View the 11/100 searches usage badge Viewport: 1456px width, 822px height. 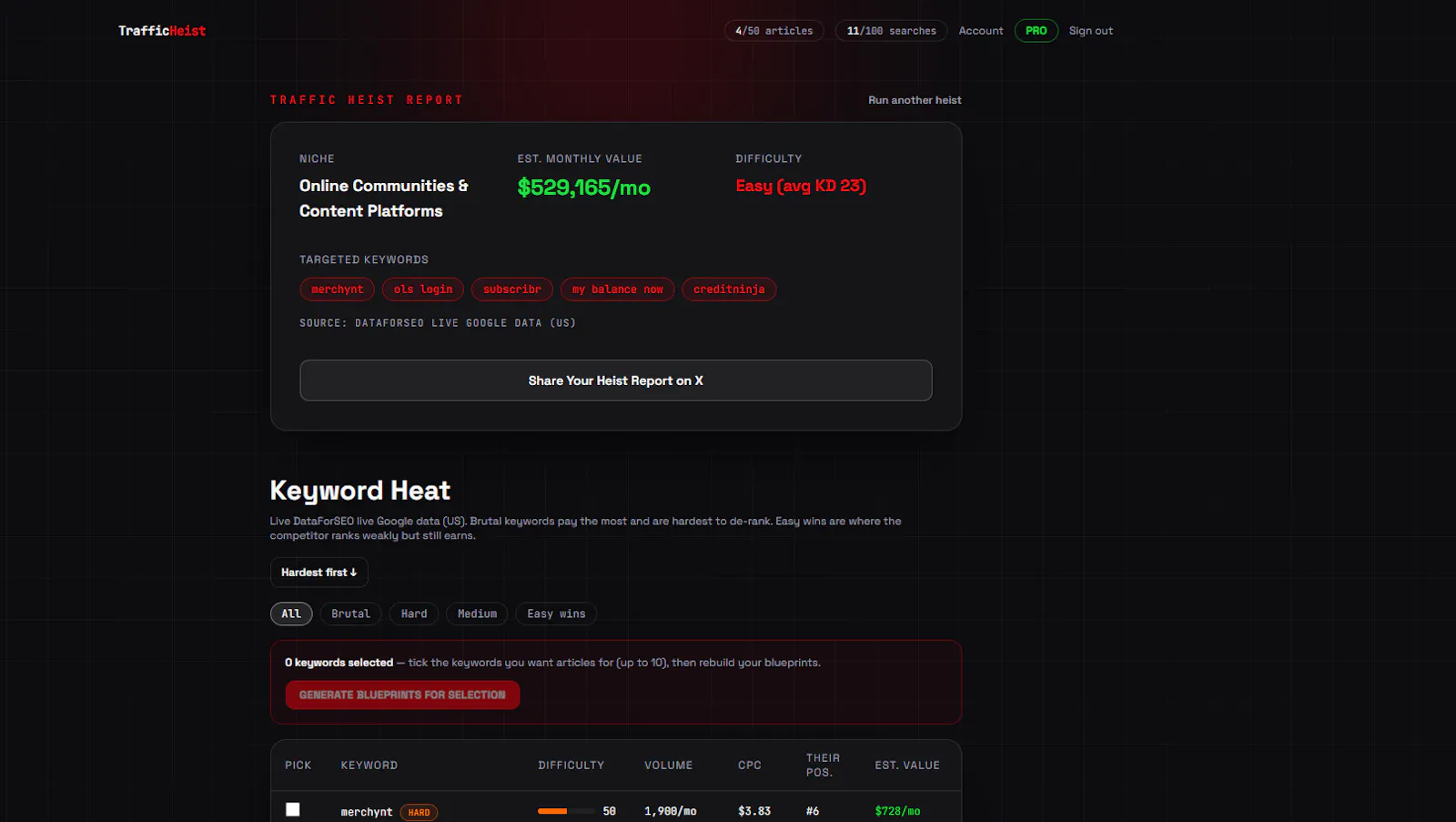[x=892, y=31]
